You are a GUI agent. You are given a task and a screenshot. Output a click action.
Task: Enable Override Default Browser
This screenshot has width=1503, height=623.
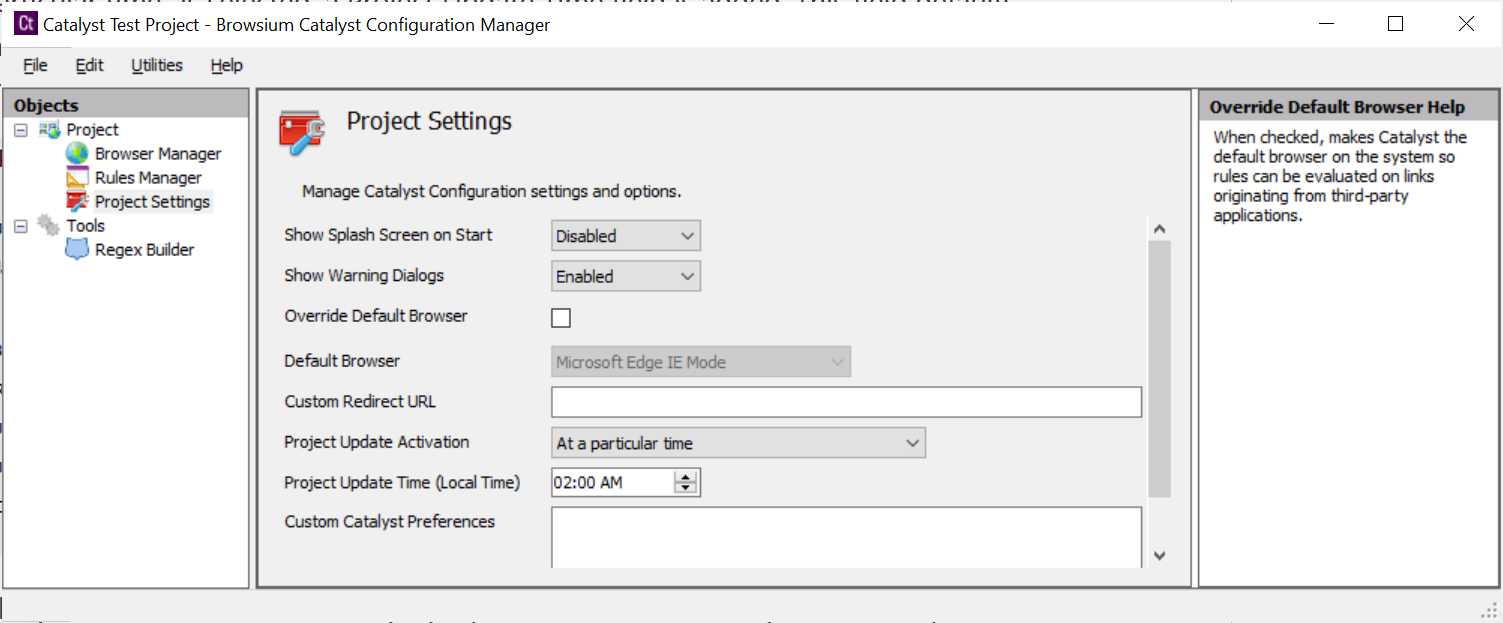561,317
